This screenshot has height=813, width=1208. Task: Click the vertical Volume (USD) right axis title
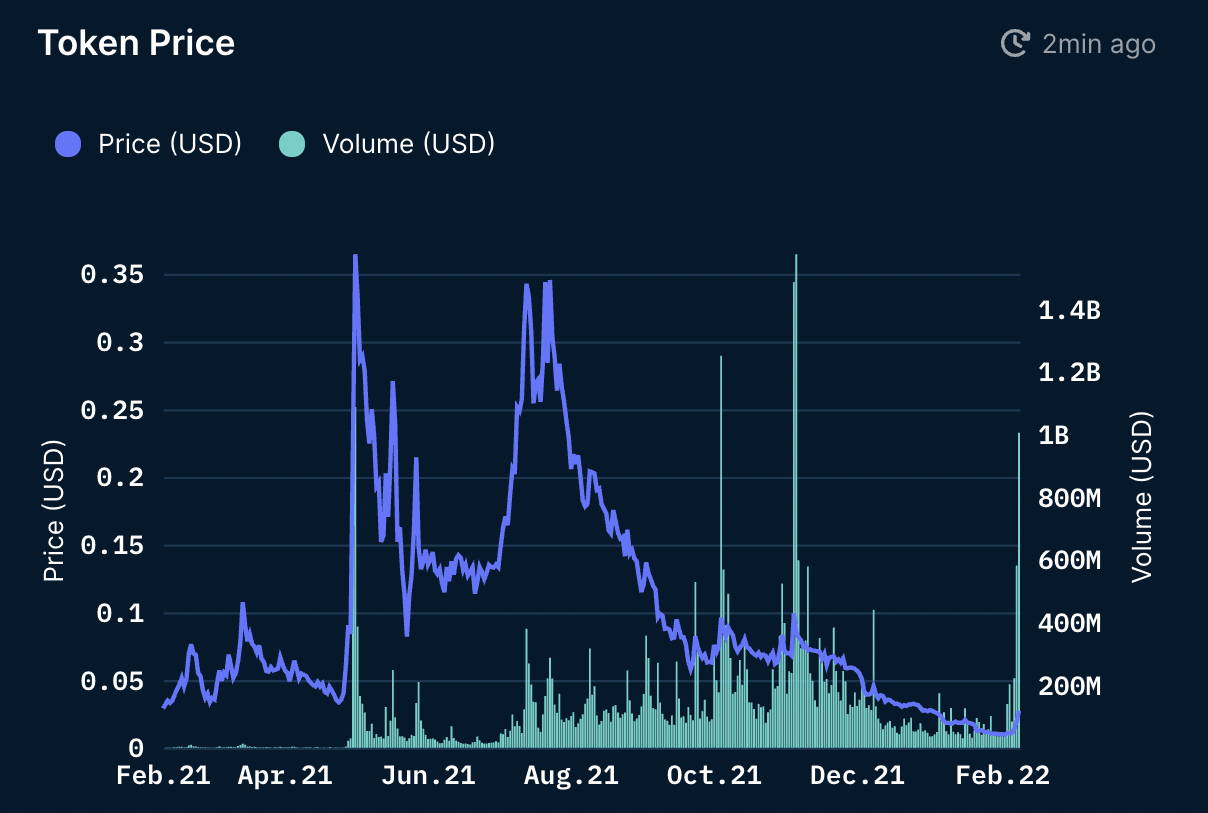[x=1141, y=497]
